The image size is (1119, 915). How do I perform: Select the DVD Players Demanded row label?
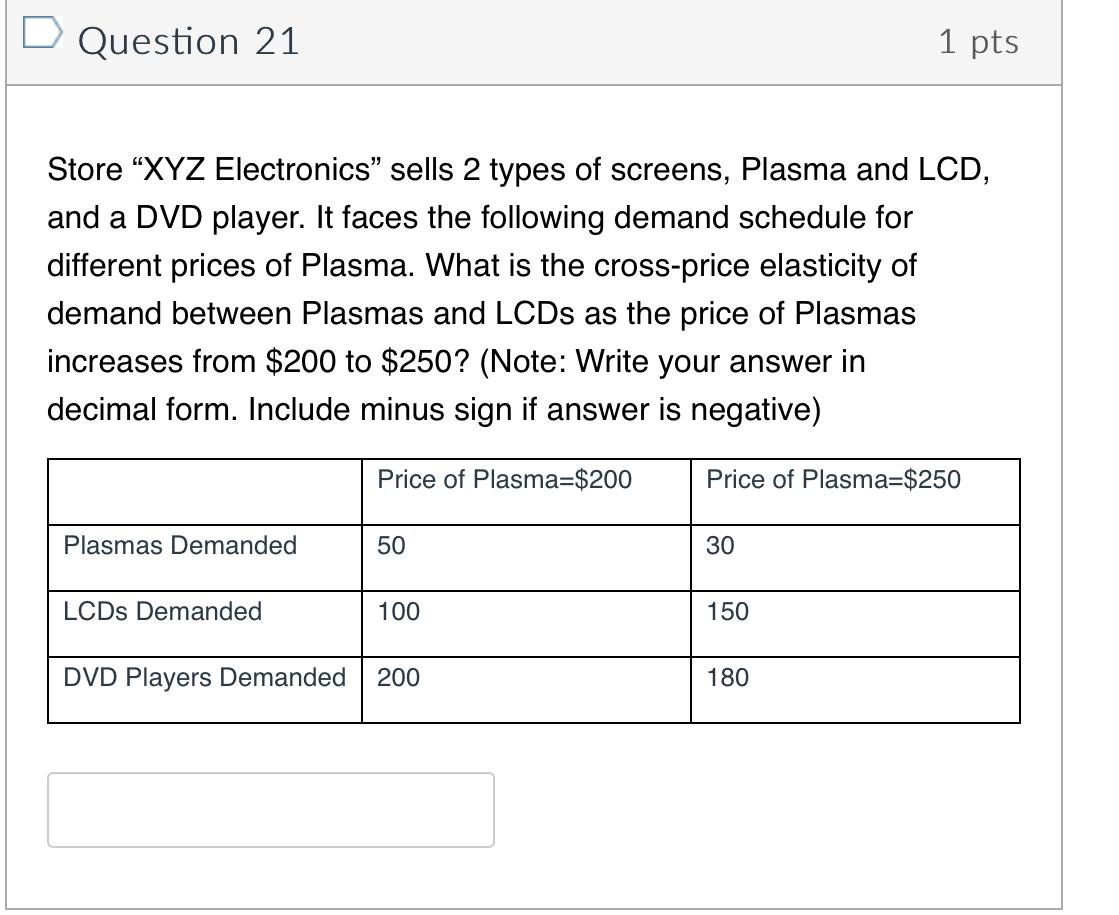click(x=204, y=677)
